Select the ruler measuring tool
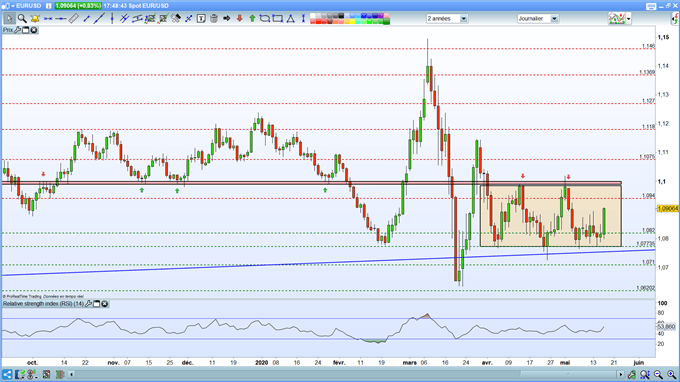Viewport: 680px width, 382px height. pyautogui.click(x=74, y=18)
